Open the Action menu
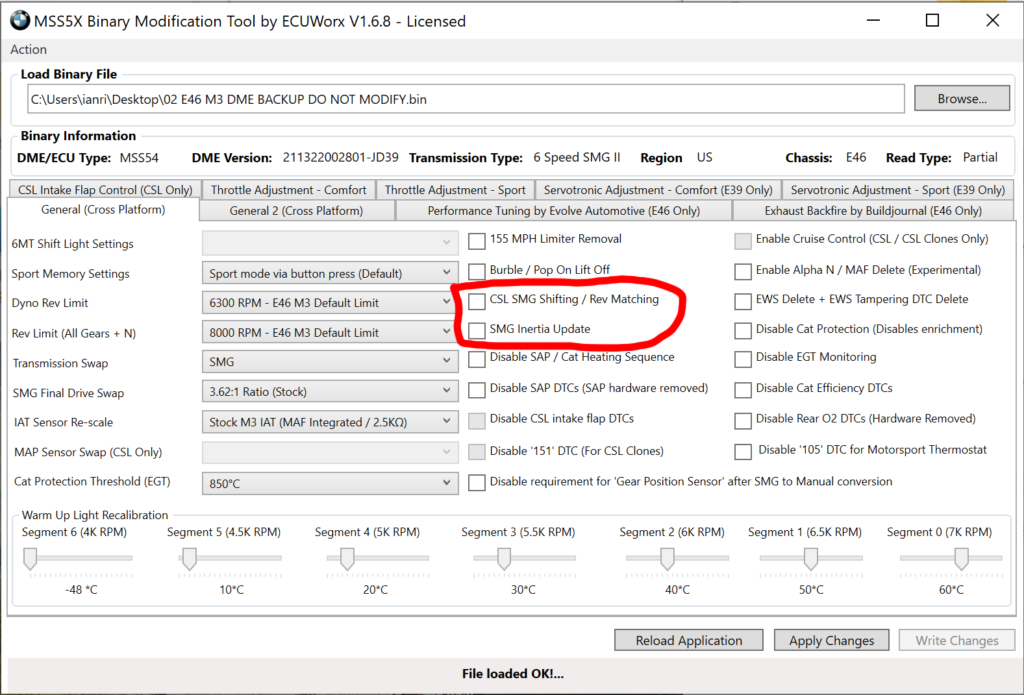Image resolution: width=1024 pixels, height=695 pixels. [28, 50]
